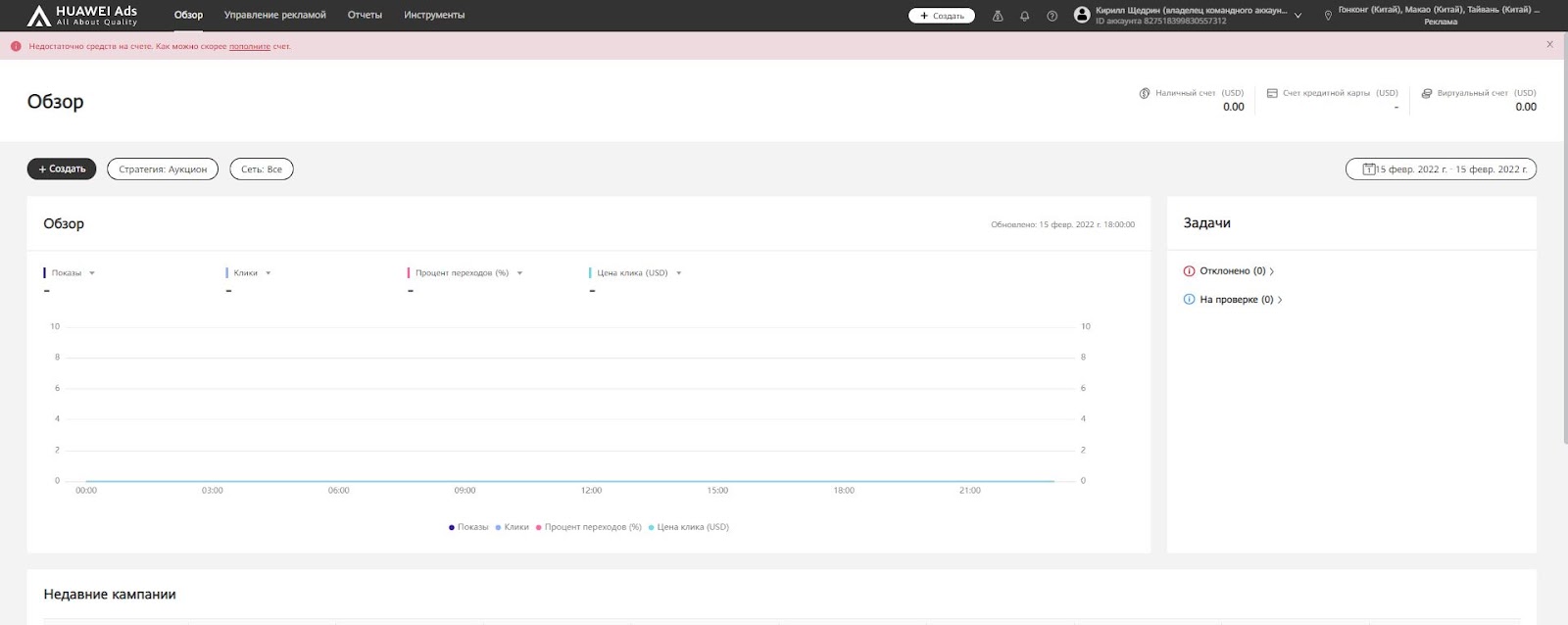Toggle Цена клика series in chart legend
This screenshot has width=1568, height=625.
688,527
